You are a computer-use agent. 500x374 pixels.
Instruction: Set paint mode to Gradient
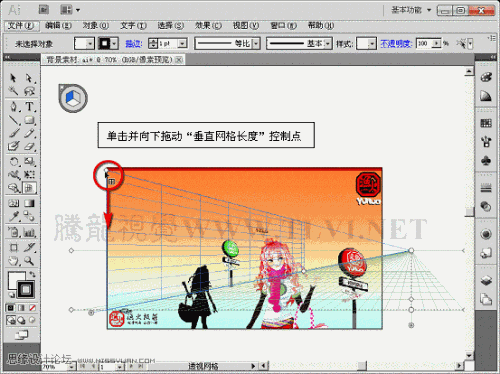pos(21,308)
